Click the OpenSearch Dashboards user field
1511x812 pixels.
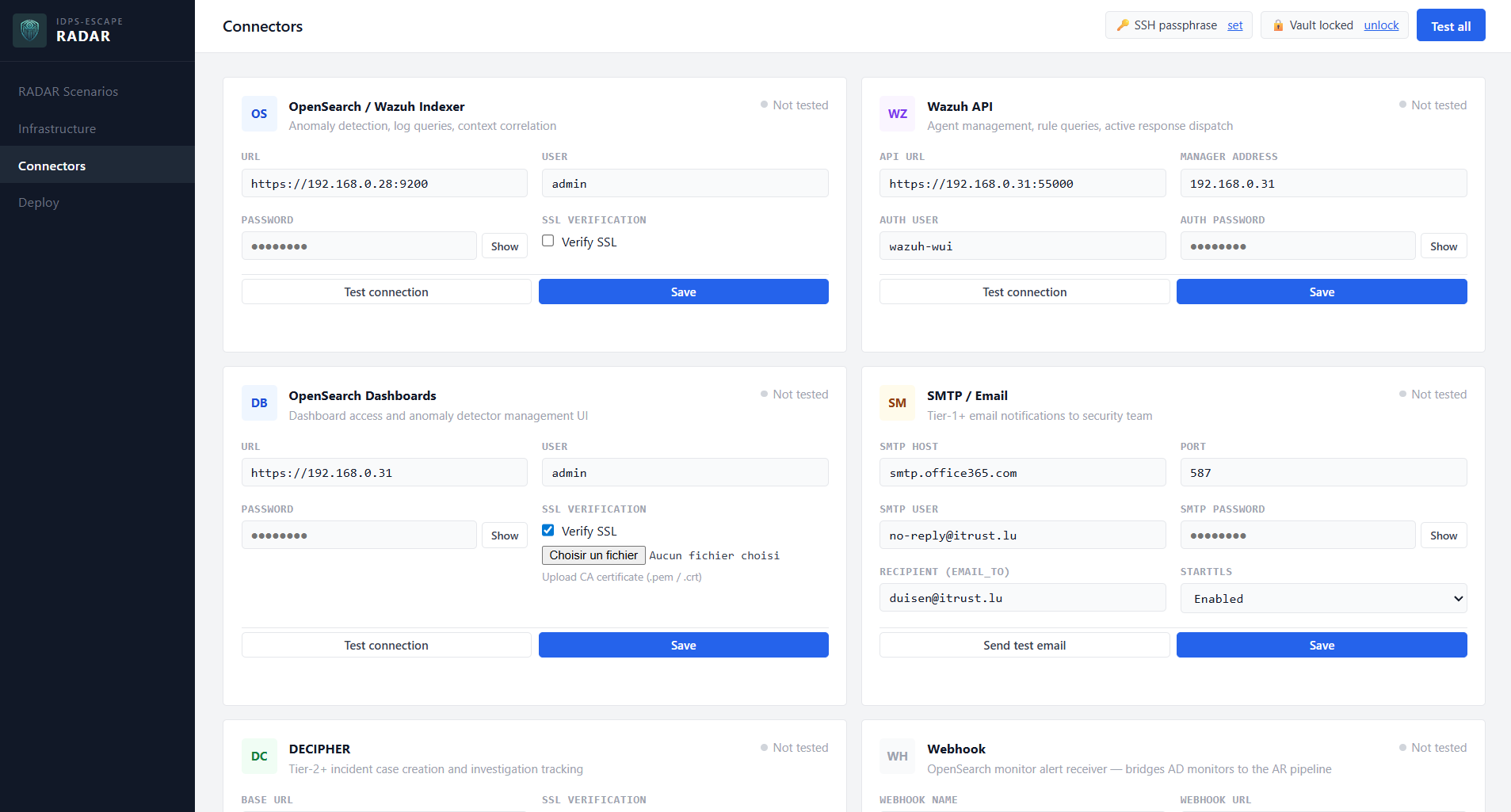point(685,472)
